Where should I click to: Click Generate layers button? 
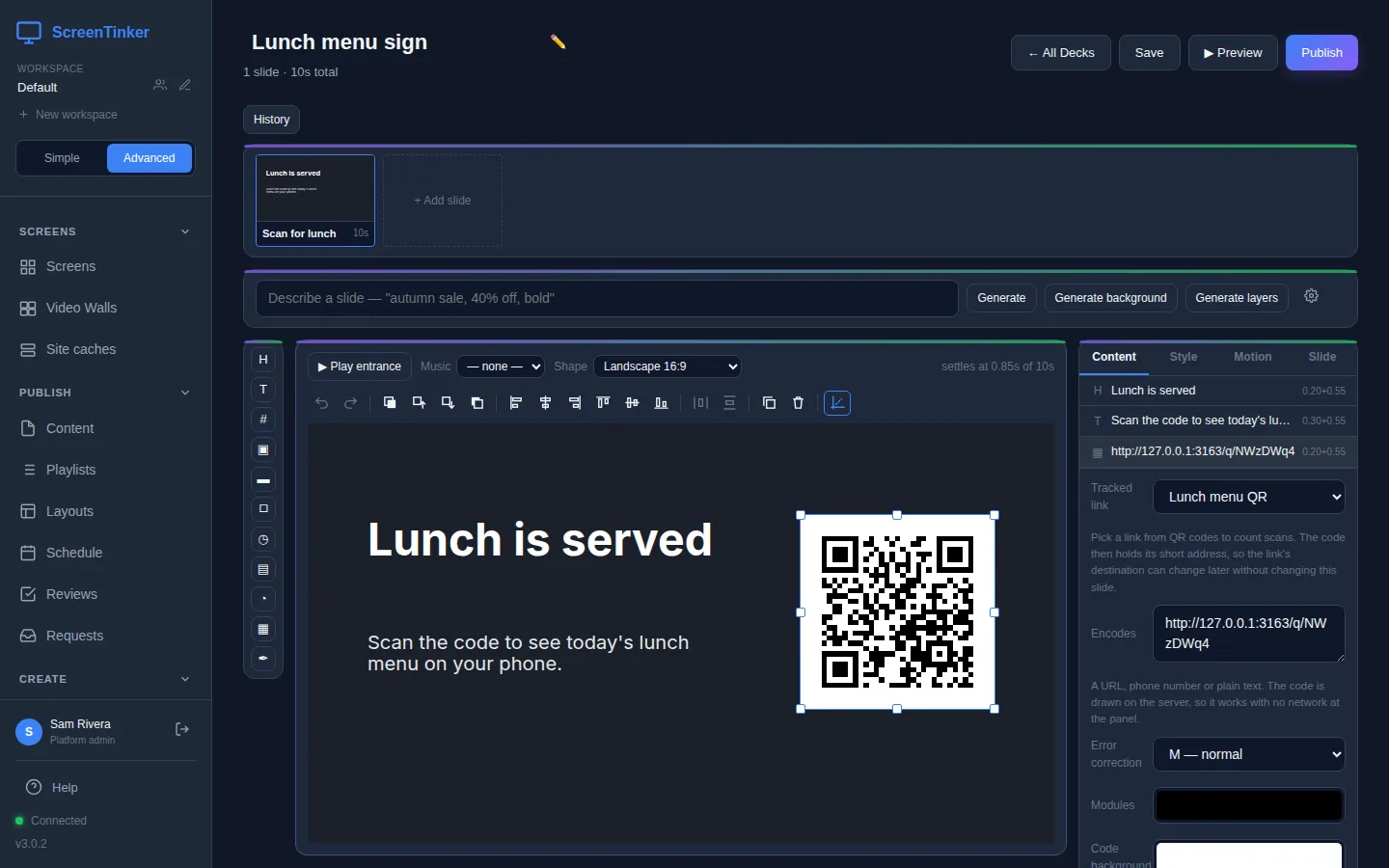(1237, 298)
